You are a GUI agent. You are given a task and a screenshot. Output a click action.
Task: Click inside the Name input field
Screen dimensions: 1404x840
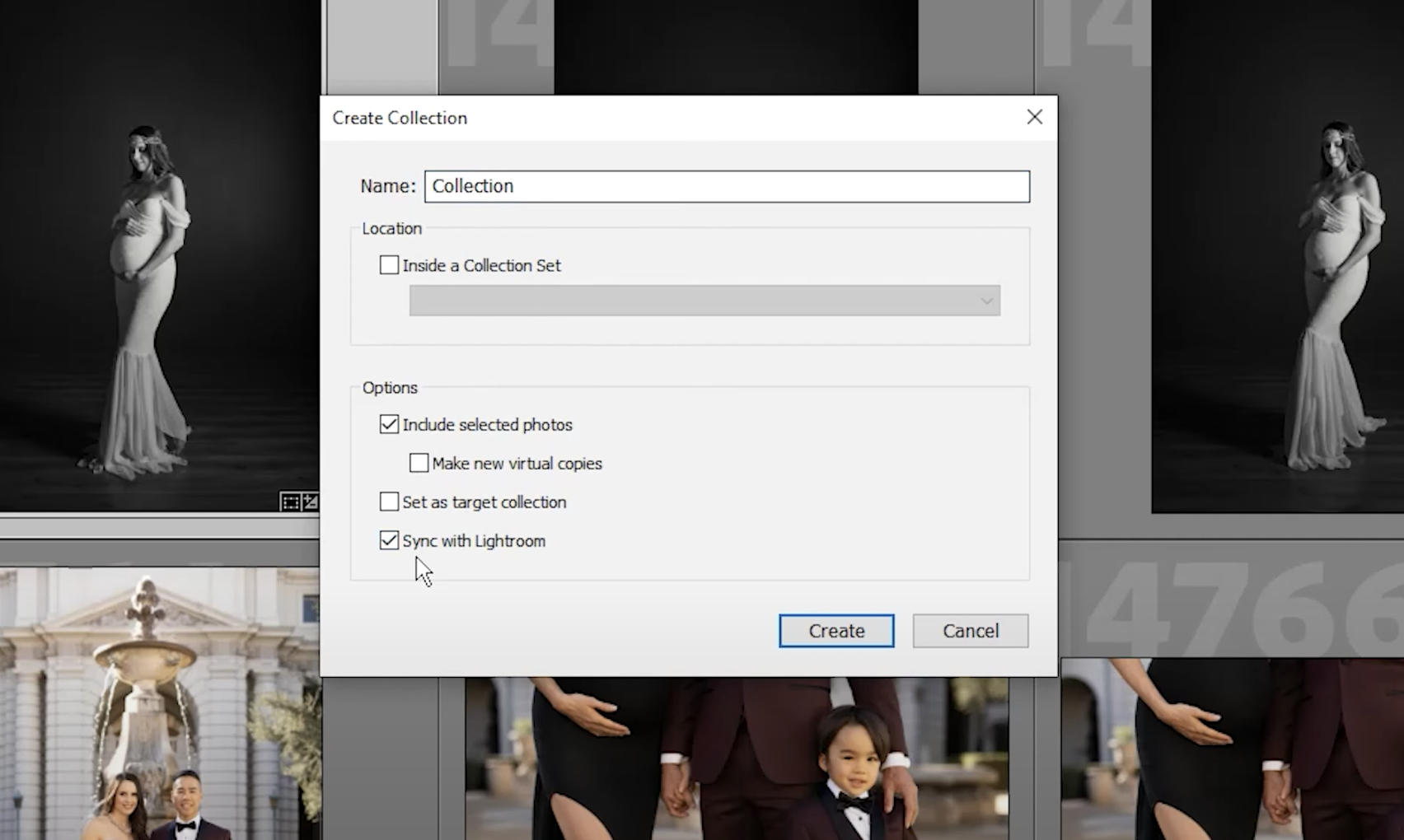click(x=727, y=186)
